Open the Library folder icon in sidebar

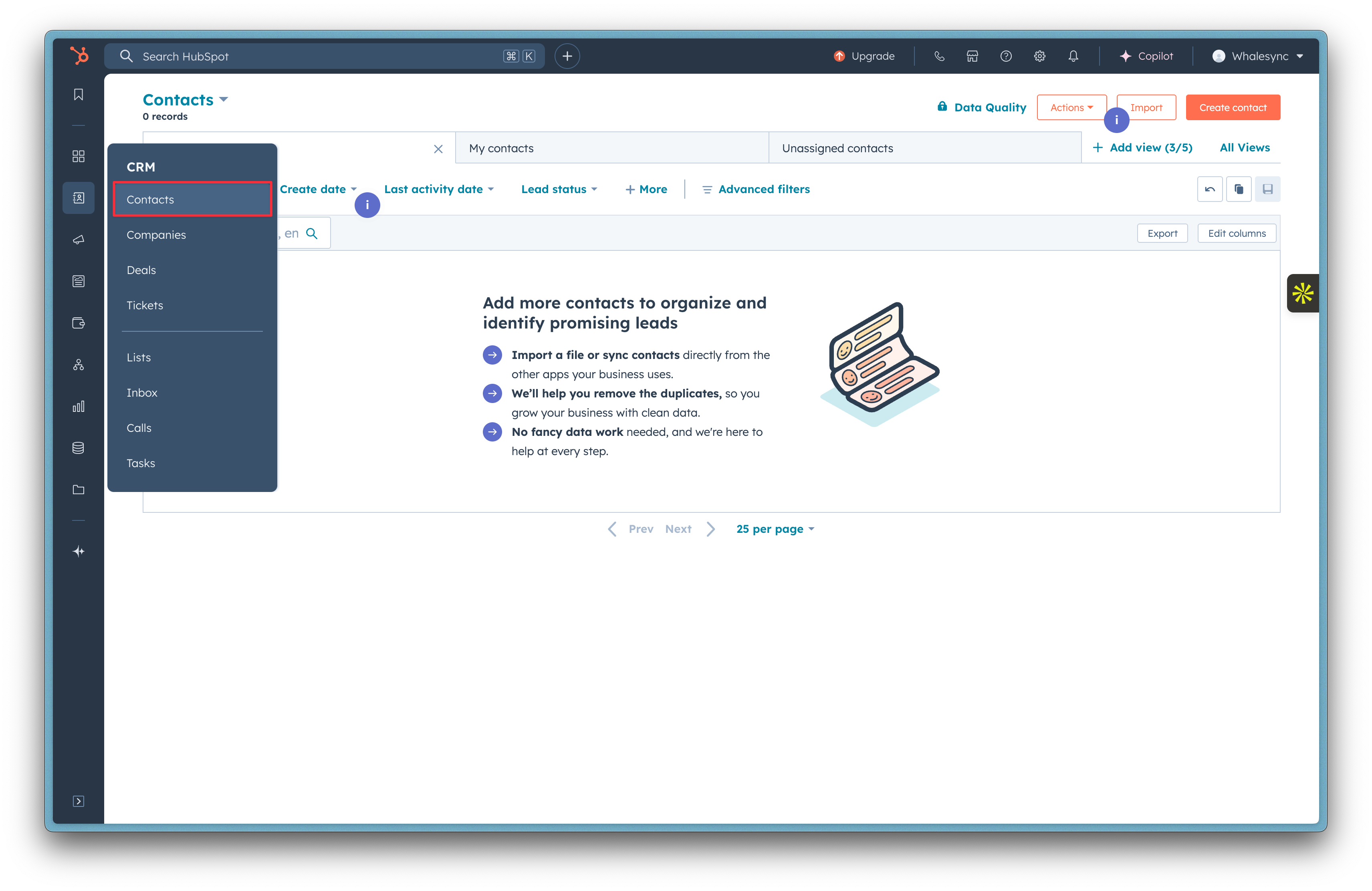click(79, 490)
